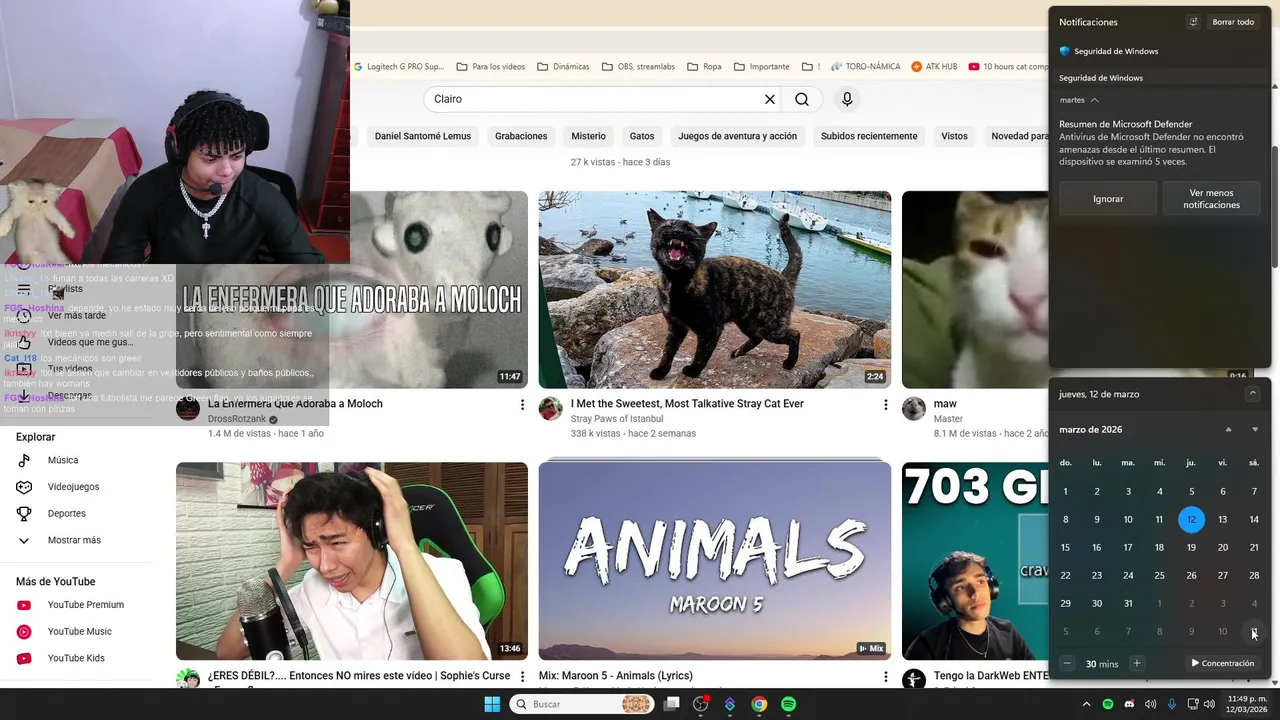Viewport: 1280px width, 720px height.
Task: Start voice search with the microphone icon
Action: point(847,99)
